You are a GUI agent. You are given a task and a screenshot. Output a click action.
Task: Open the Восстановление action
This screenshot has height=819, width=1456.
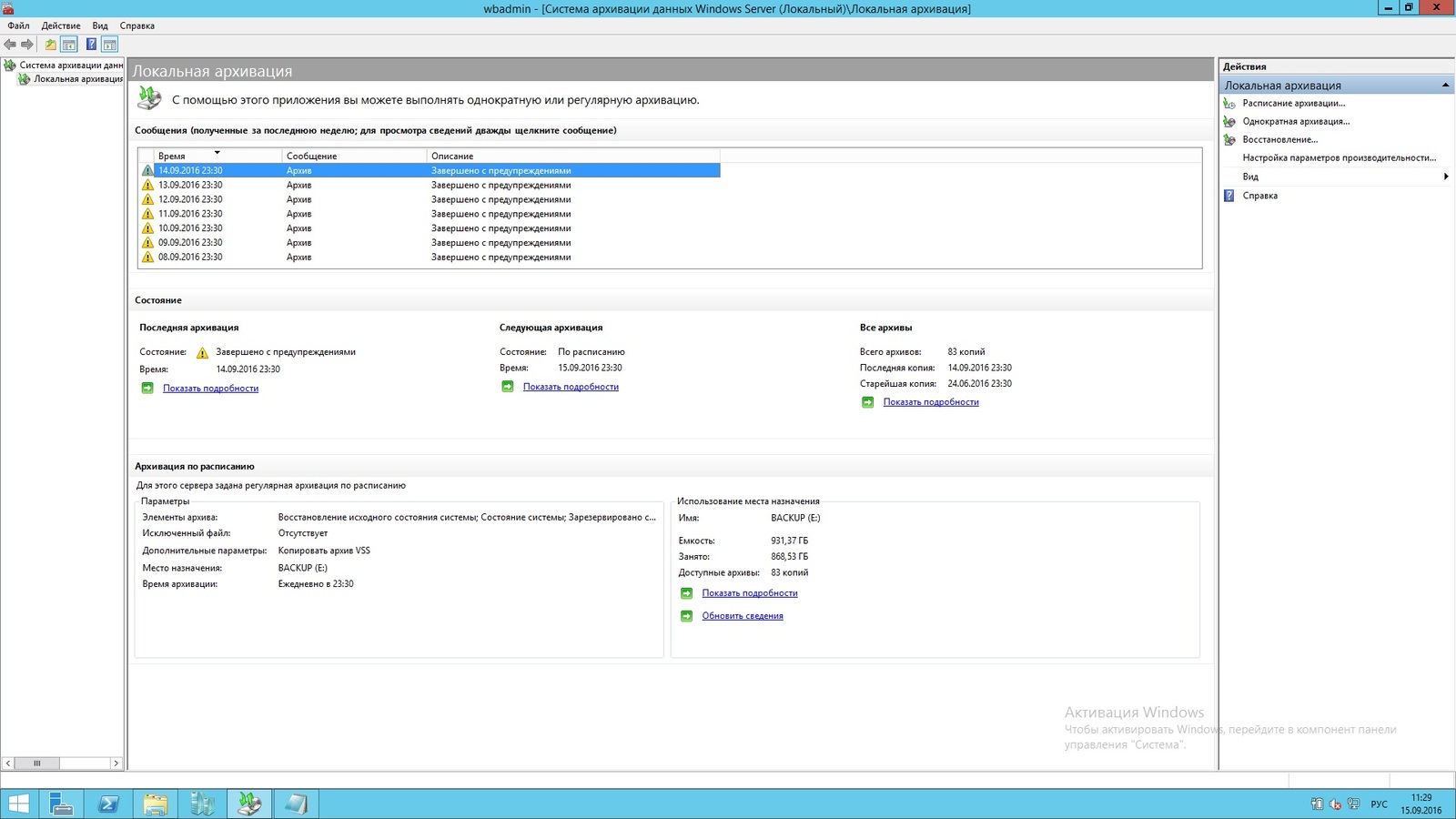[1279, 139]
